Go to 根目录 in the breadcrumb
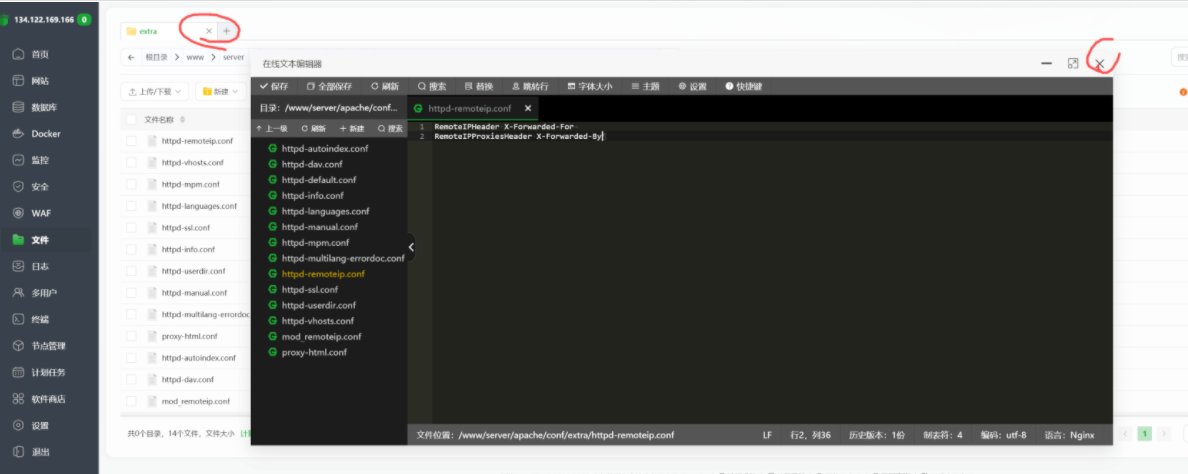The width and height of the screenshot is (1188, 474). 155,58
